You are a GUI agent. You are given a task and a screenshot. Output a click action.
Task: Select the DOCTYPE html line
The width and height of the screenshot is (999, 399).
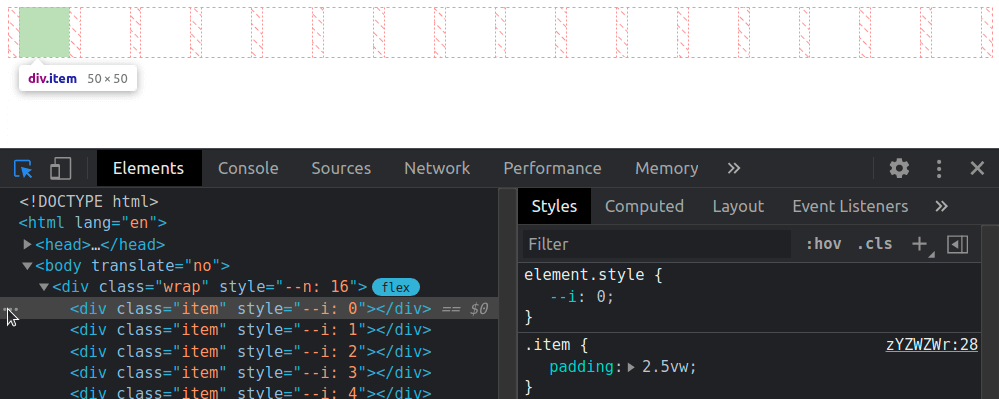[89, 201]
